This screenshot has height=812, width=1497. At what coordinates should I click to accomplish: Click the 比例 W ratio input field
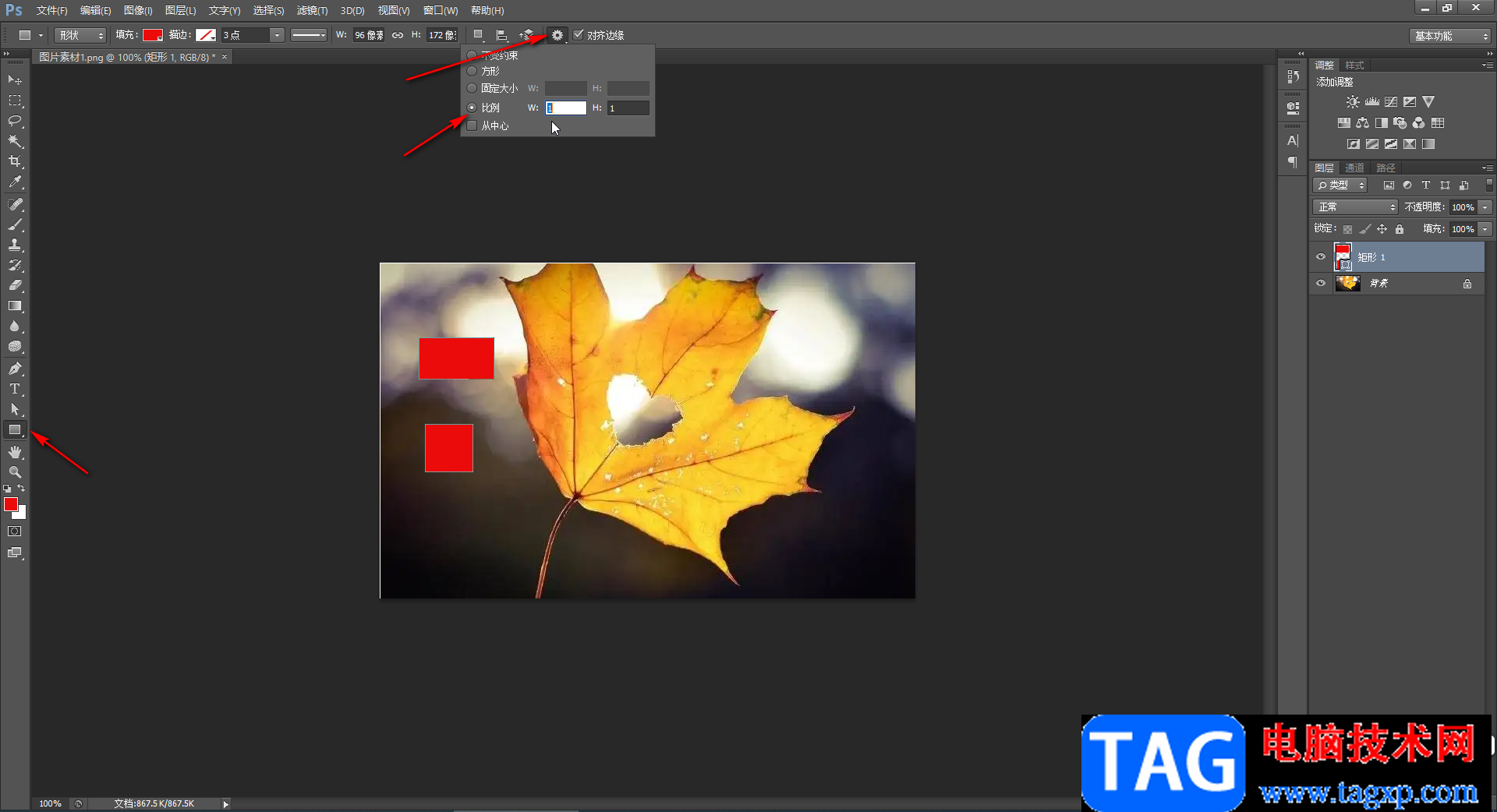point(566,108)
